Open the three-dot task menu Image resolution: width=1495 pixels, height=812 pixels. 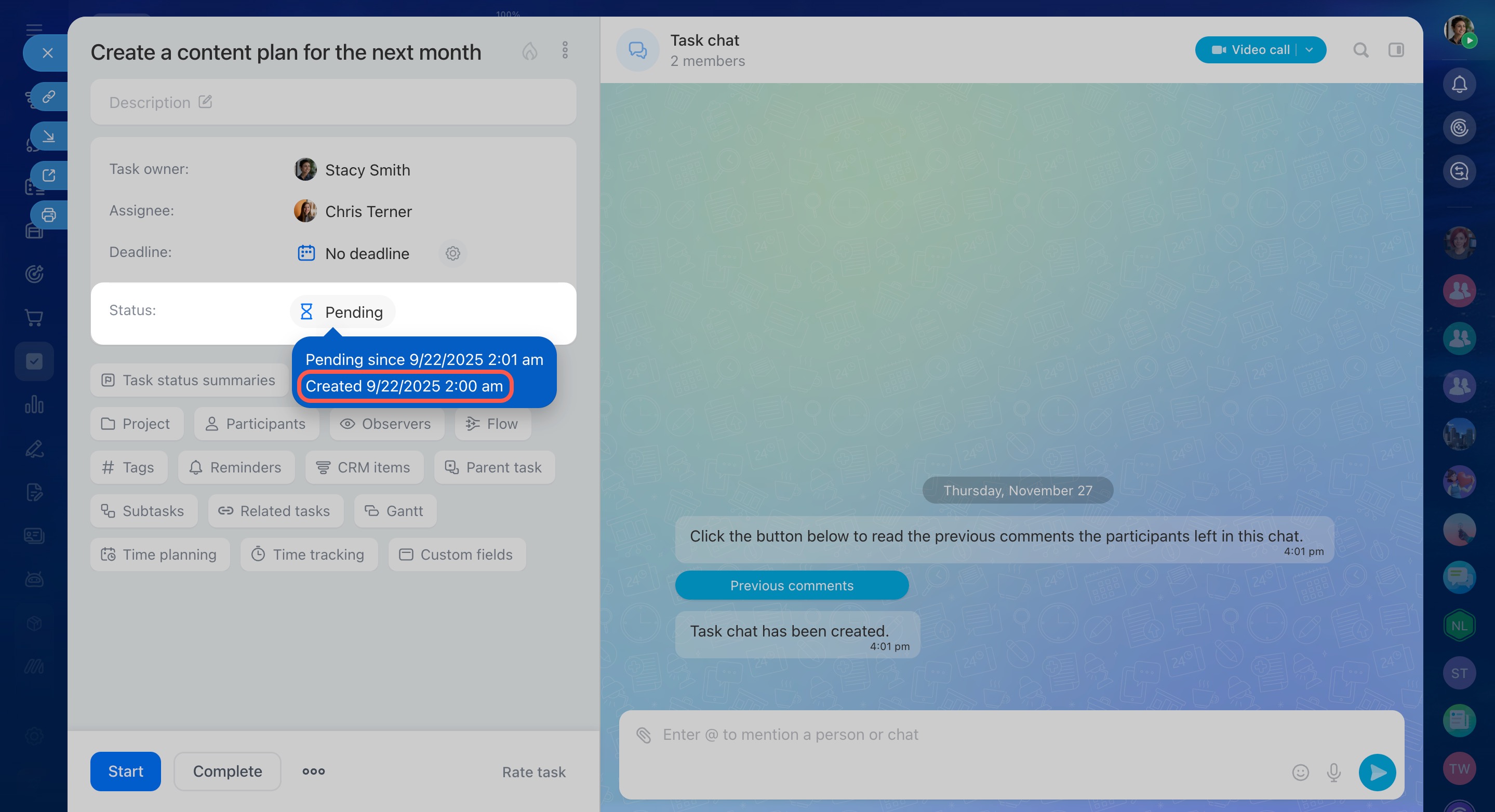[565, 50]
